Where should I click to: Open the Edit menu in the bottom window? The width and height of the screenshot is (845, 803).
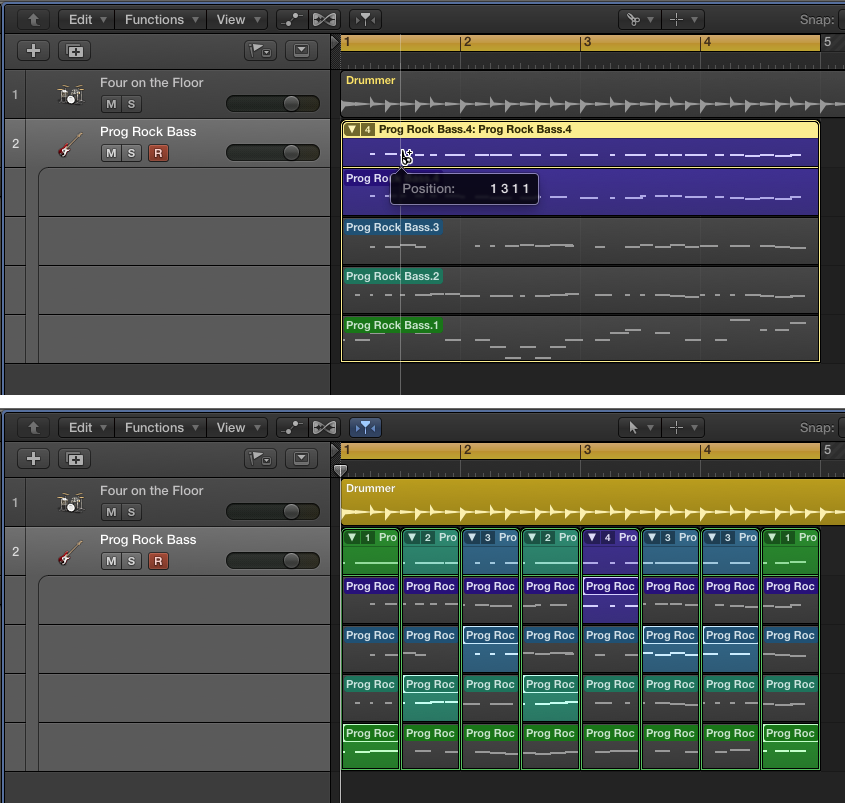point(86,428)
